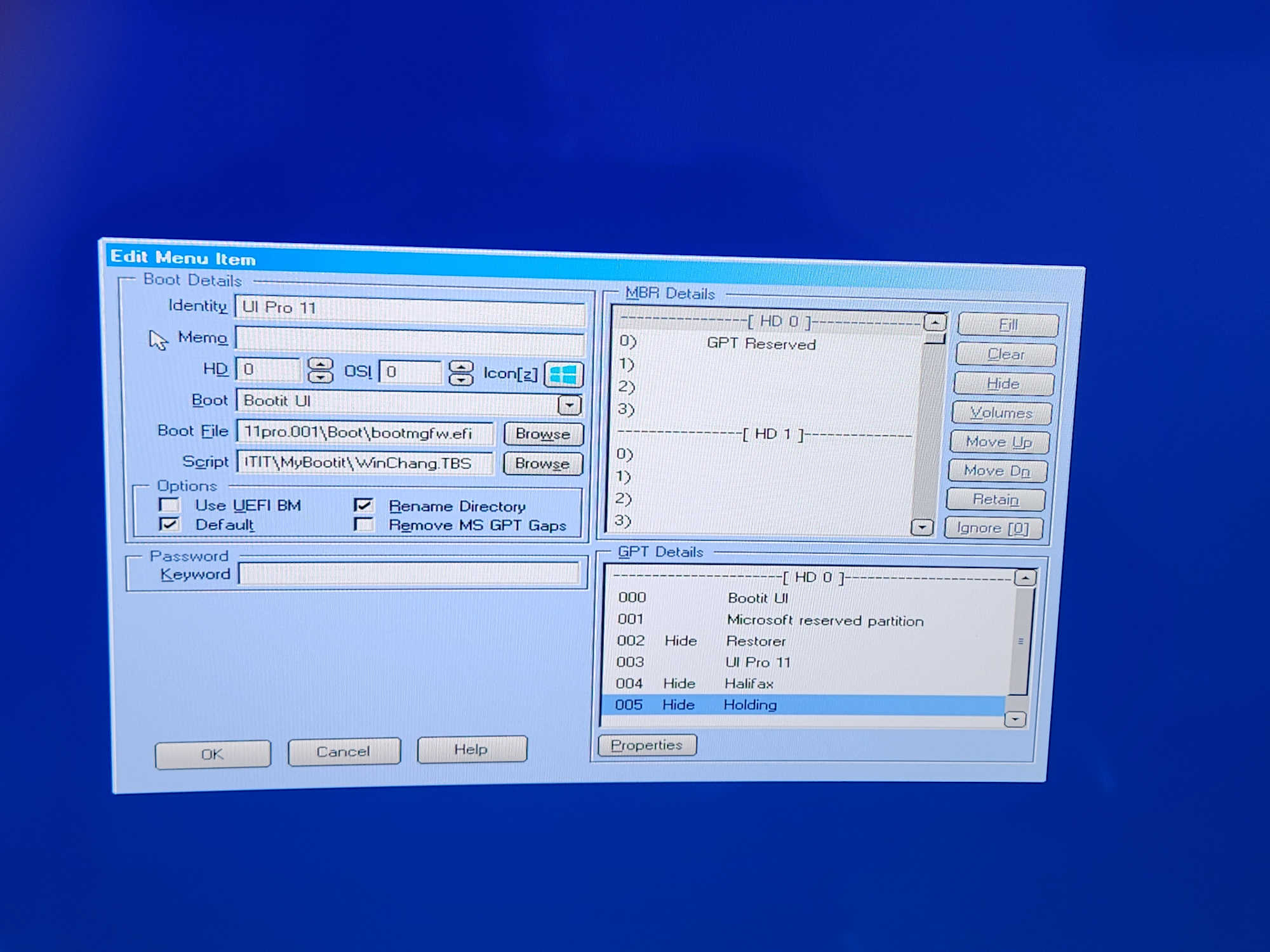
Task: Click the Ignore [0] button
Action: tap(993, 528)
